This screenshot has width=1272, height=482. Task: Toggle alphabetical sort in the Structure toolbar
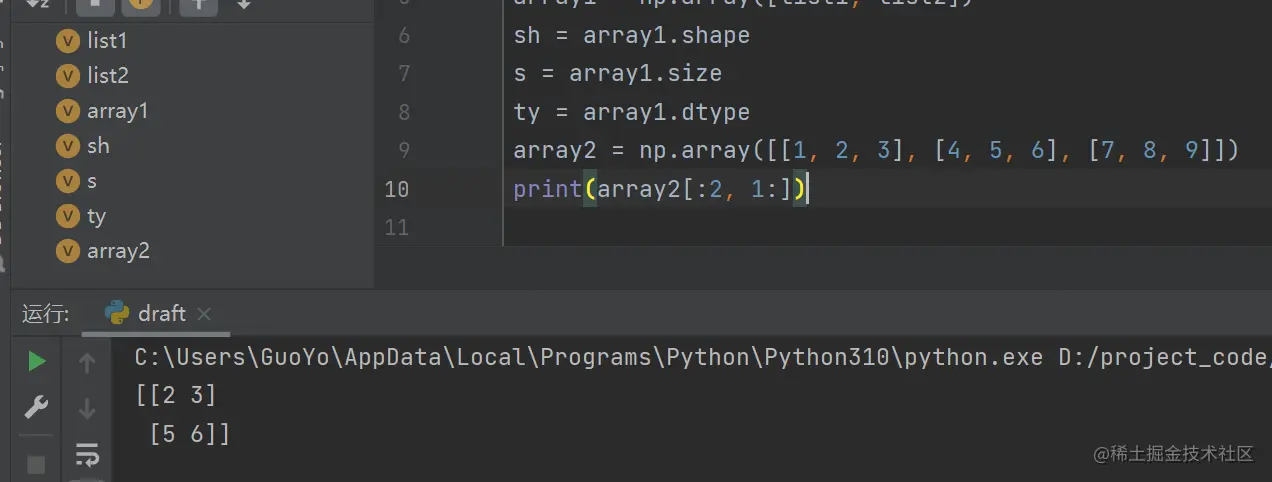tap(37, 5)
